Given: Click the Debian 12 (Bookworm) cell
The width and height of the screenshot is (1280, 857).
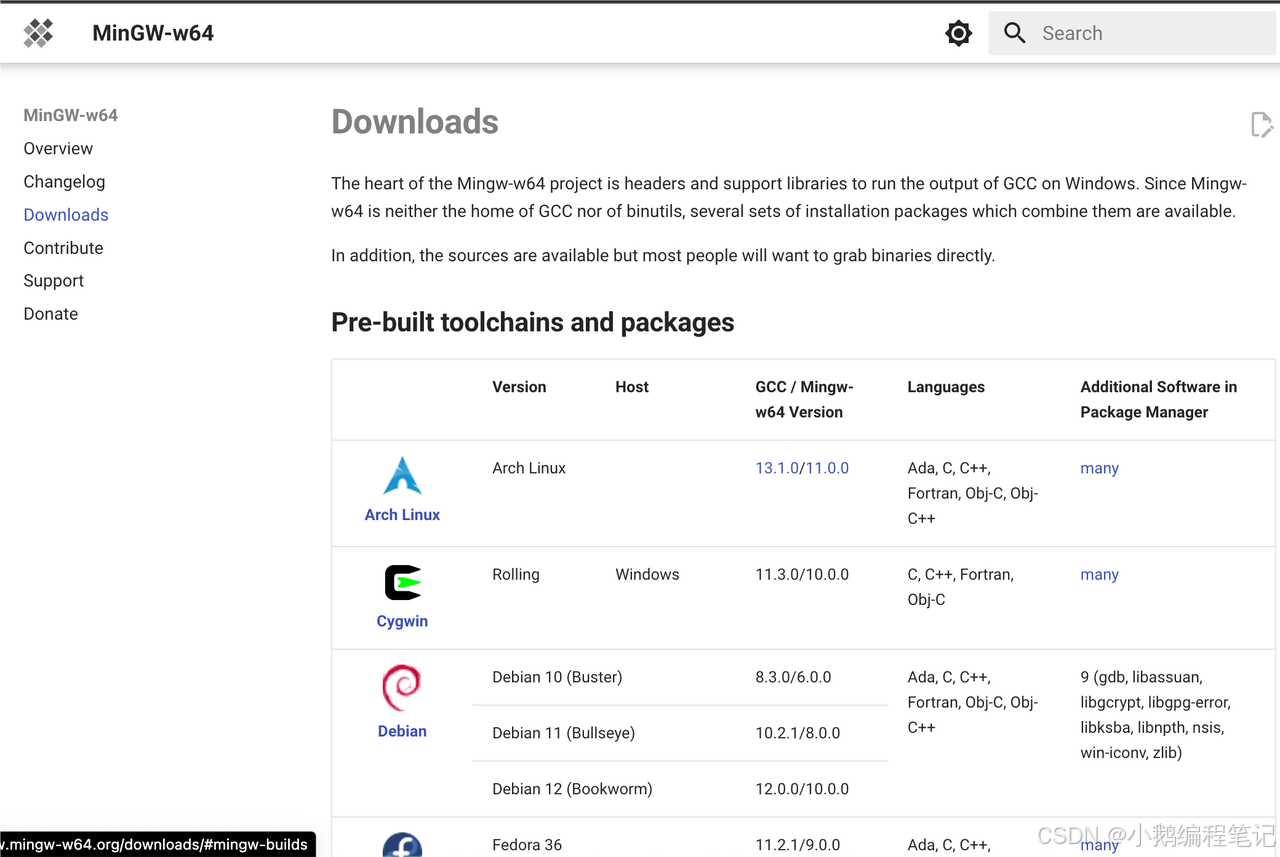Looking at the screenshot, I should [x=572, y=789].
